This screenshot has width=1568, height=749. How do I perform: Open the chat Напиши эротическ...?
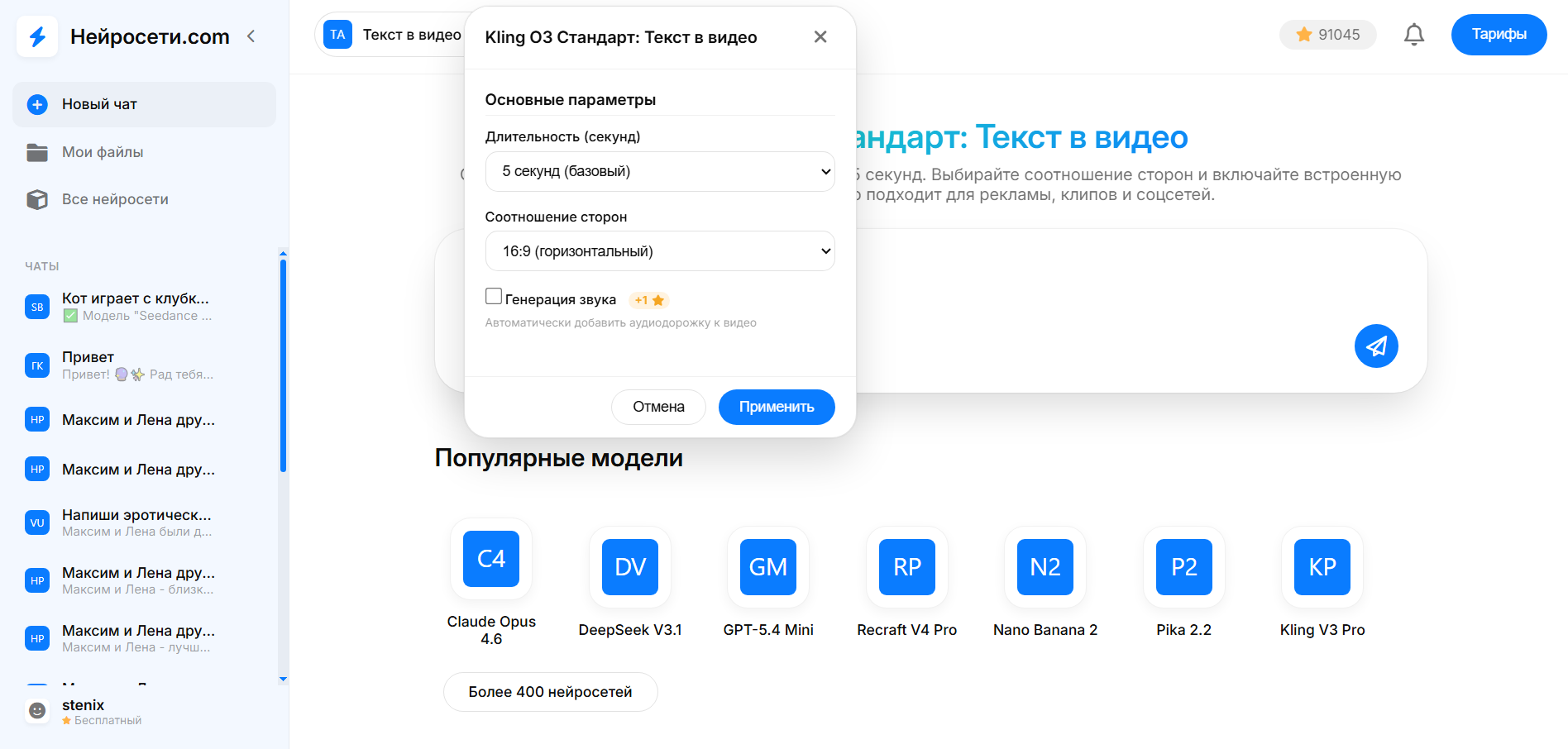[x=145, y=522]
